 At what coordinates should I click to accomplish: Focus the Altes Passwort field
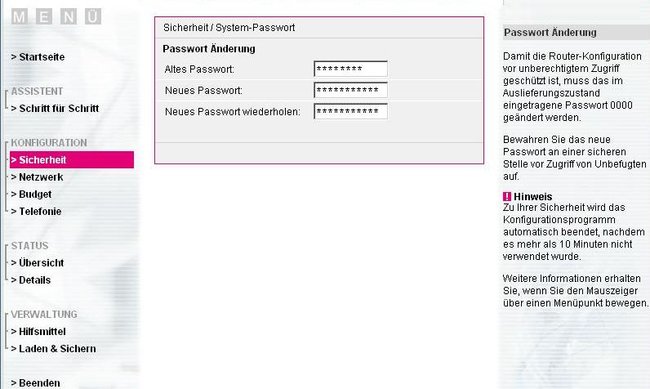coord(351,69)
